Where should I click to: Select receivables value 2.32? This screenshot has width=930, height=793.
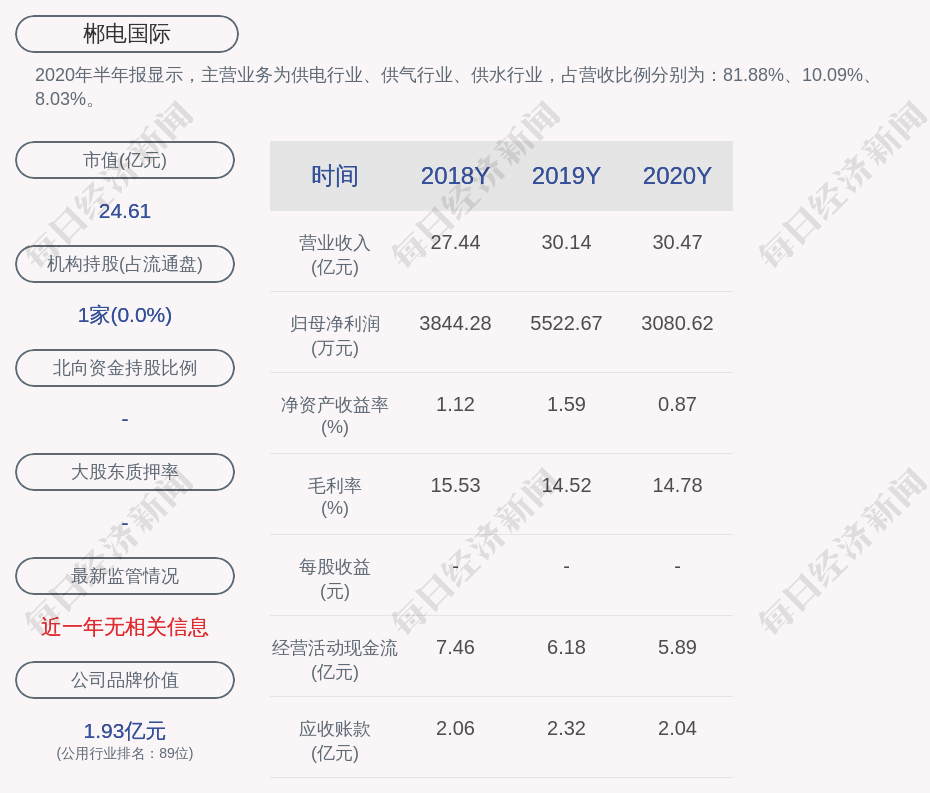click(x=566, y=728)
